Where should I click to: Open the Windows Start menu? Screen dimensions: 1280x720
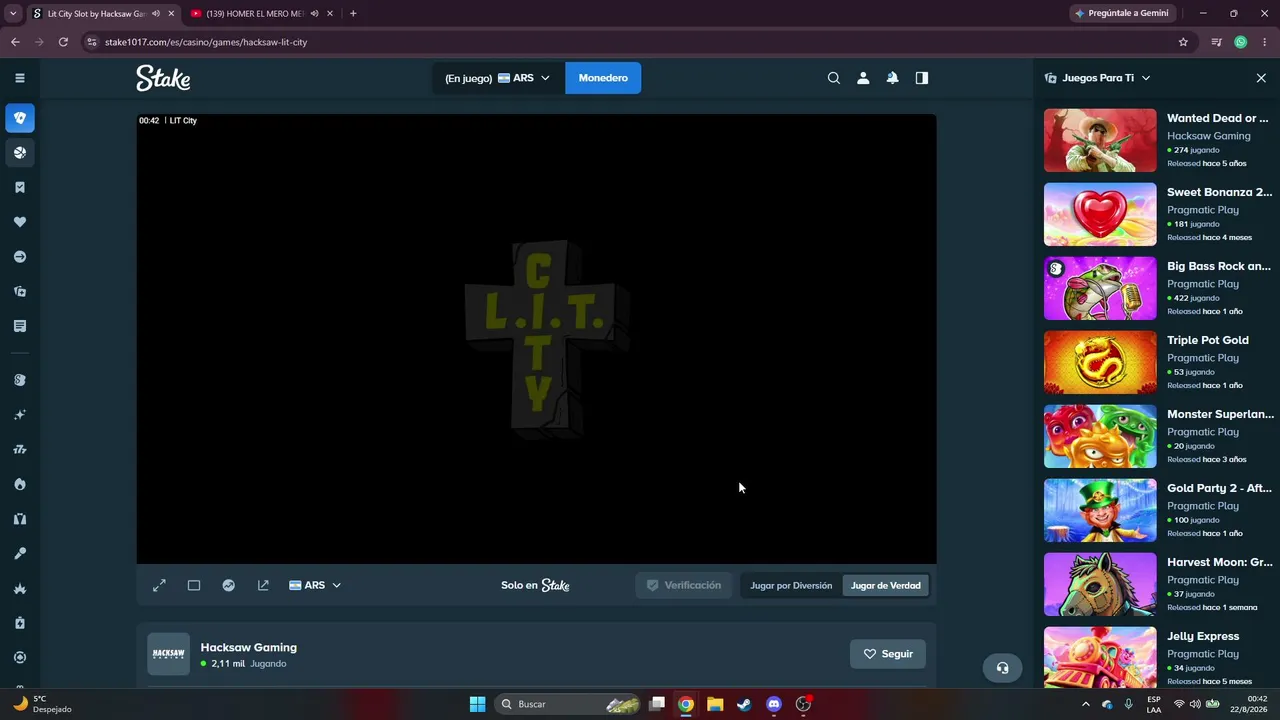477,704
